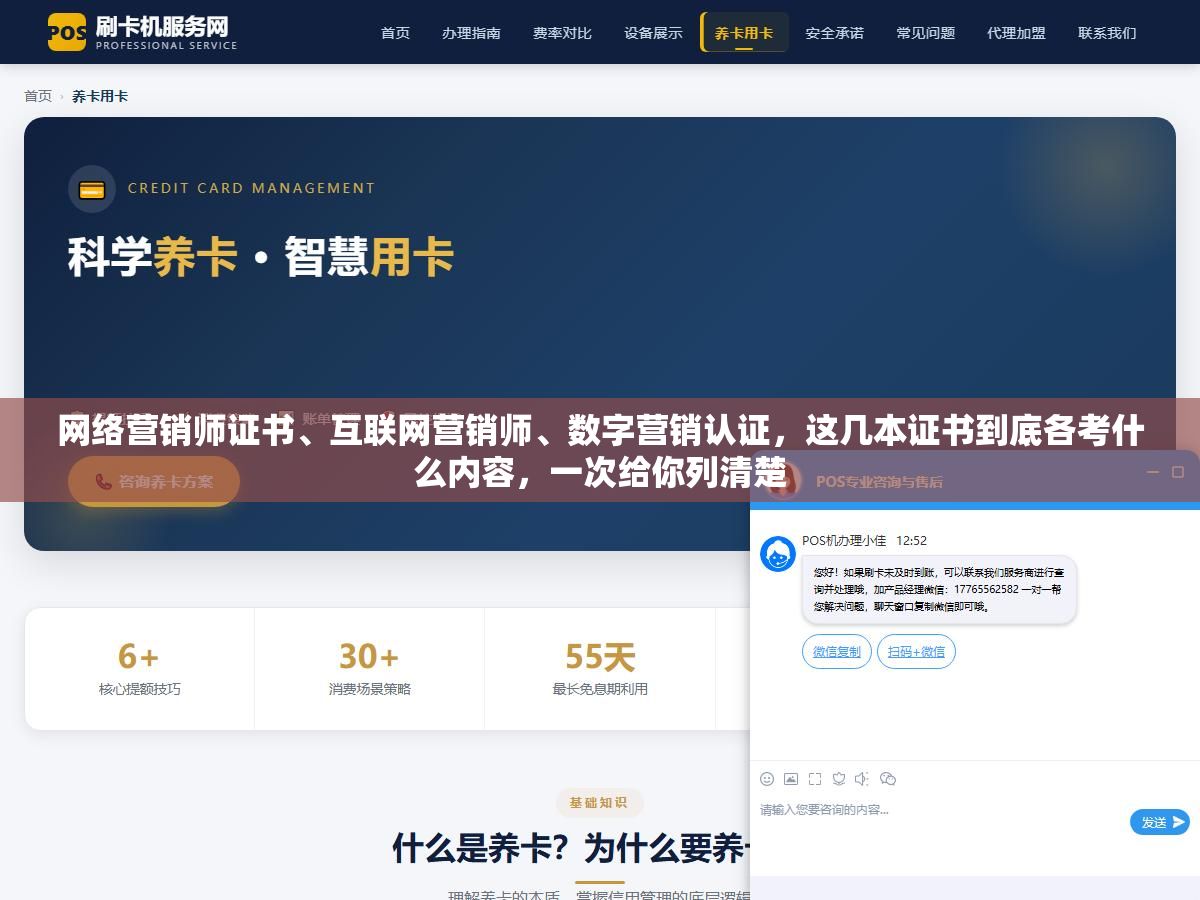Click the credit card icon beside CREDIT CARD MANAGEMENT
Screen dimensions: 1200x900
click(92, 189)
